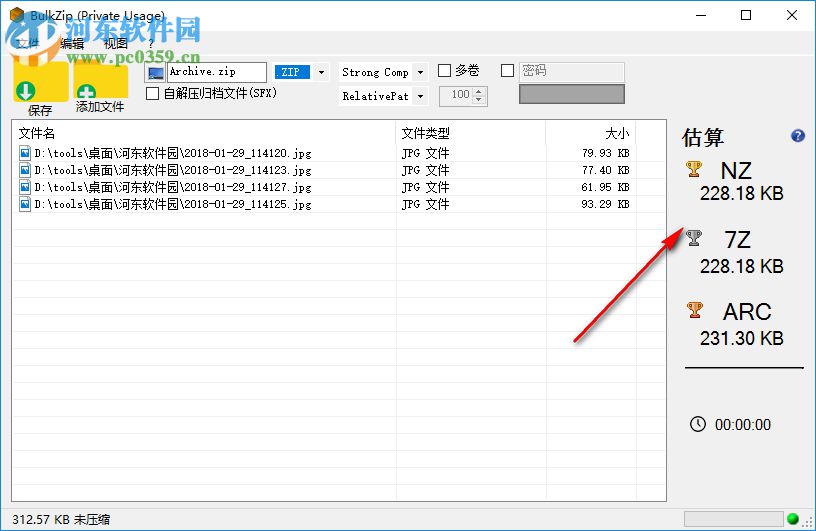Open the blue help question icon

[x=797, y=136]
